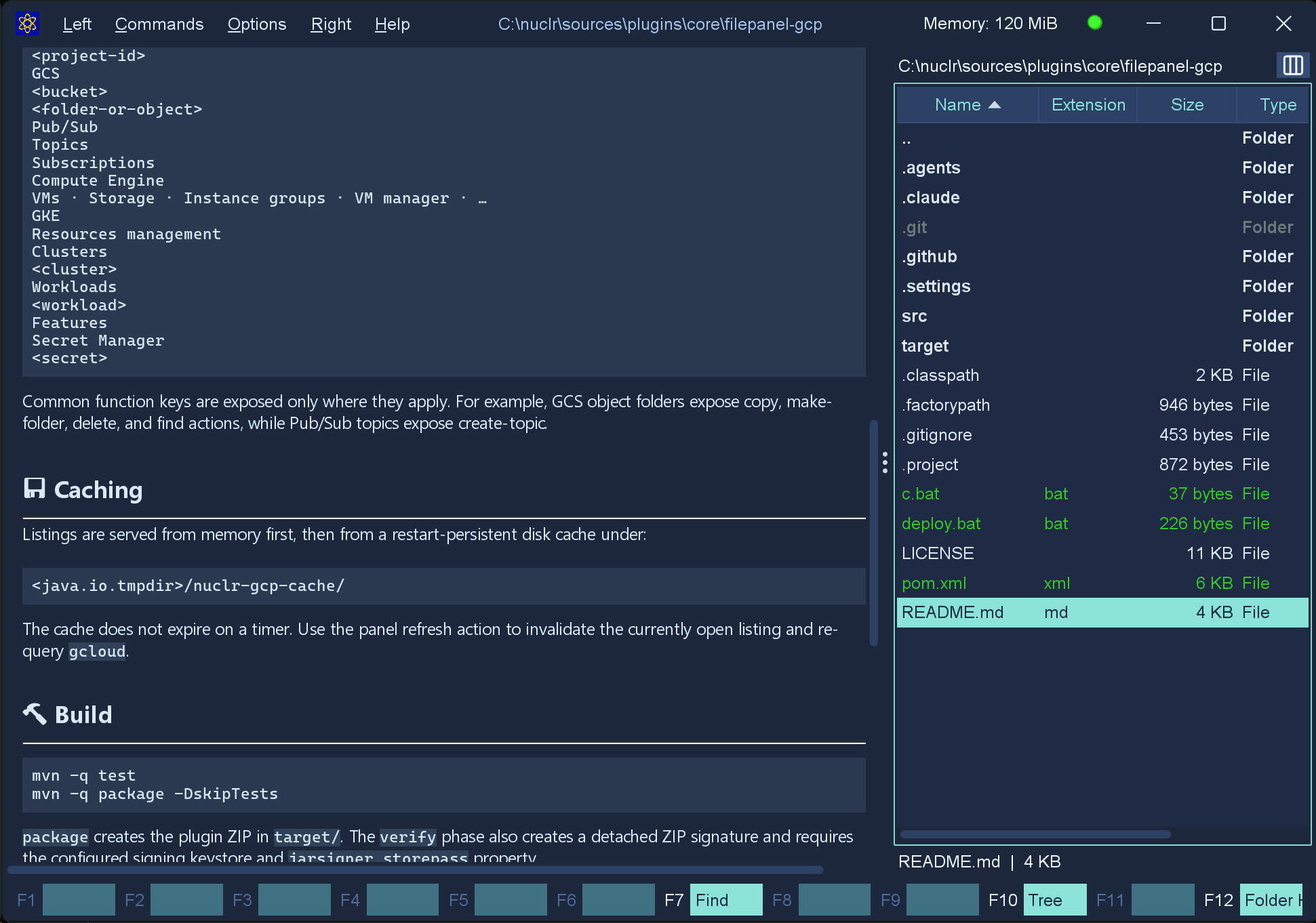
Task: Click the Memory: 120 MiB indicator
Action: point(990,24)
